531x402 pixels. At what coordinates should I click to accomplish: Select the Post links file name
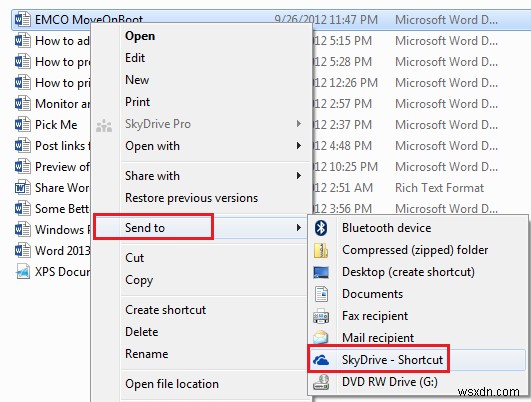coord(62,146)
